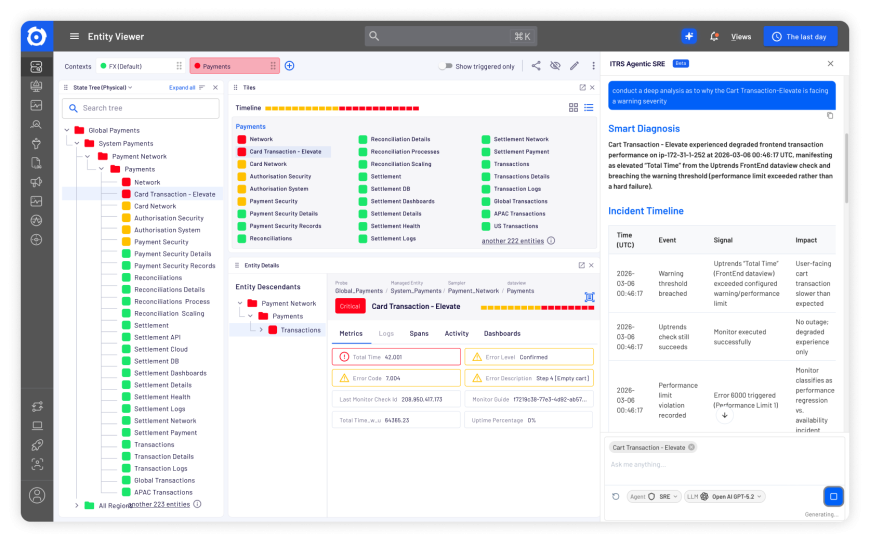Select the Payments context tab
This screenshot has height=543, width=870.
point(235,66)
